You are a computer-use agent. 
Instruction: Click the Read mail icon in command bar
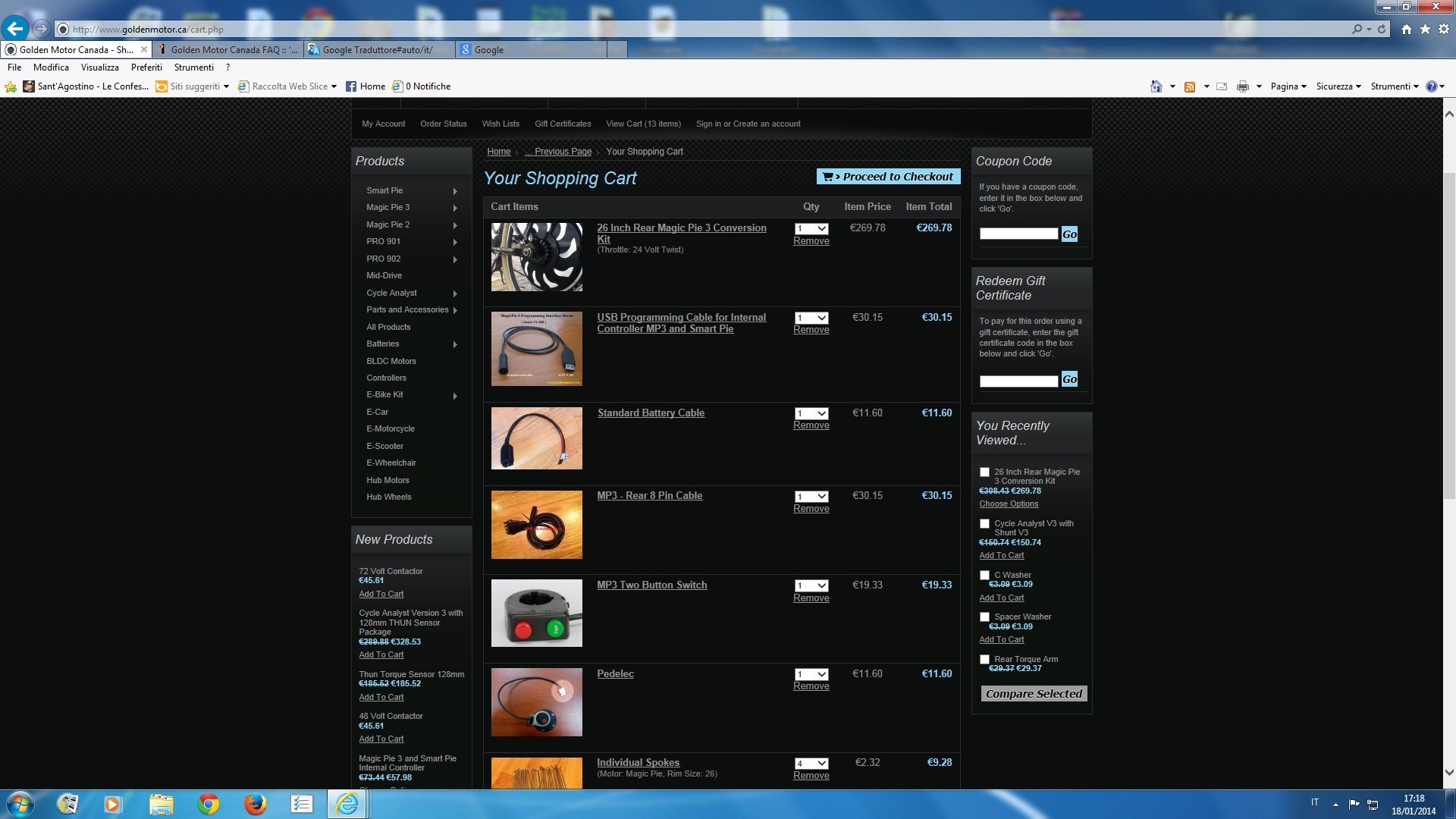pyautogui.click(x=1222, y=86)
